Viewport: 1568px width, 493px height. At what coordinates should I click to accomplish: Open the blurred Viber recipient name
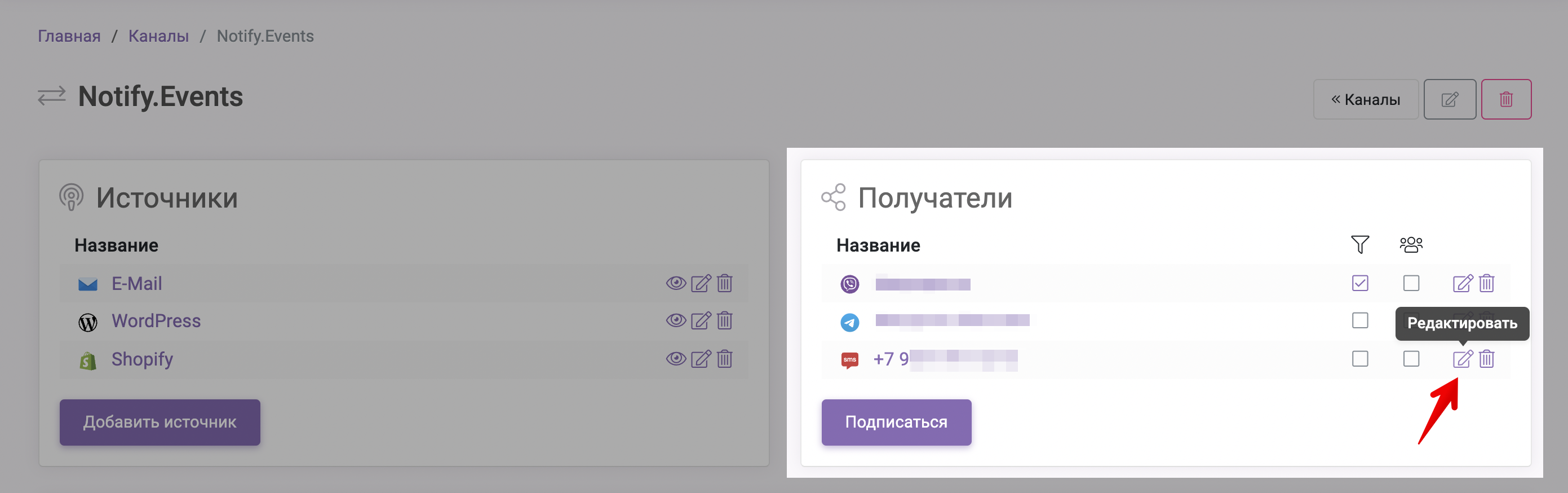point(923,284)
